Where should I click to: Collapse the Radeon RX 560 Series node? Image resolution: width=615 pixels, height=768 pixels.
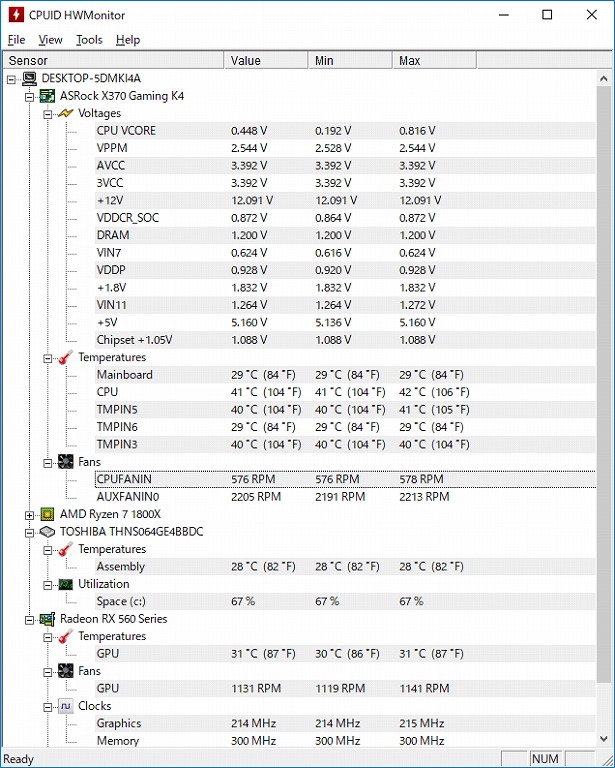[30, 619]
